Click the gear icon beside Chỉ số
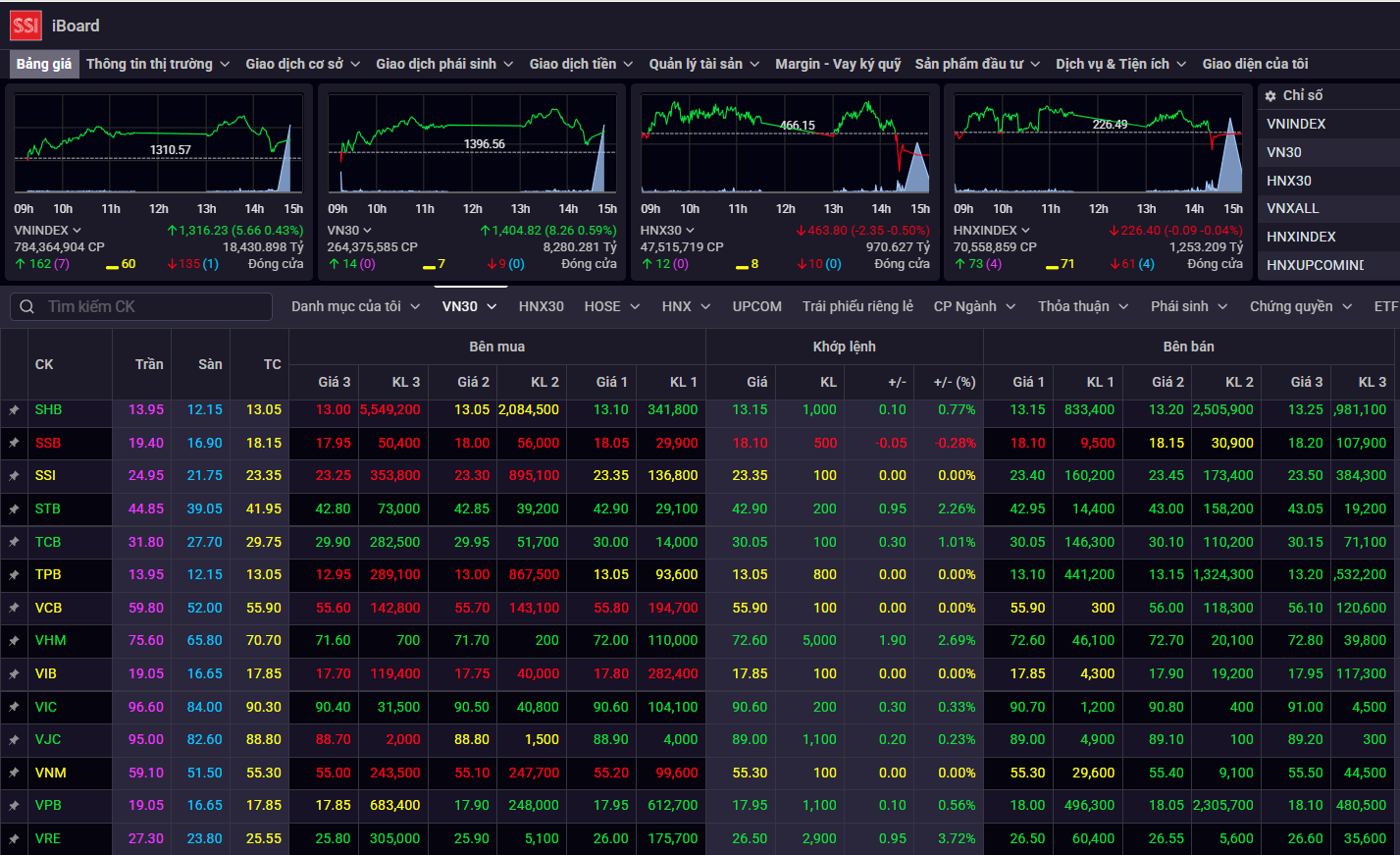The image size is (1400, 855). pos(1270,96)
